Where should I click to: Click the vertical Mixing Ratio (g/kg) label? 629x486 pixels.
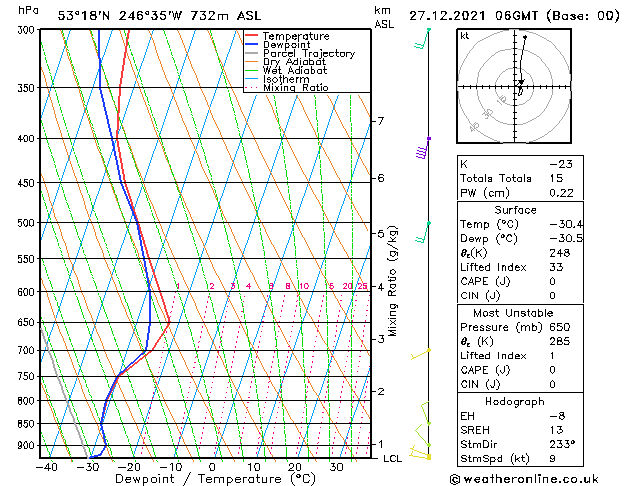click(393, 281)
